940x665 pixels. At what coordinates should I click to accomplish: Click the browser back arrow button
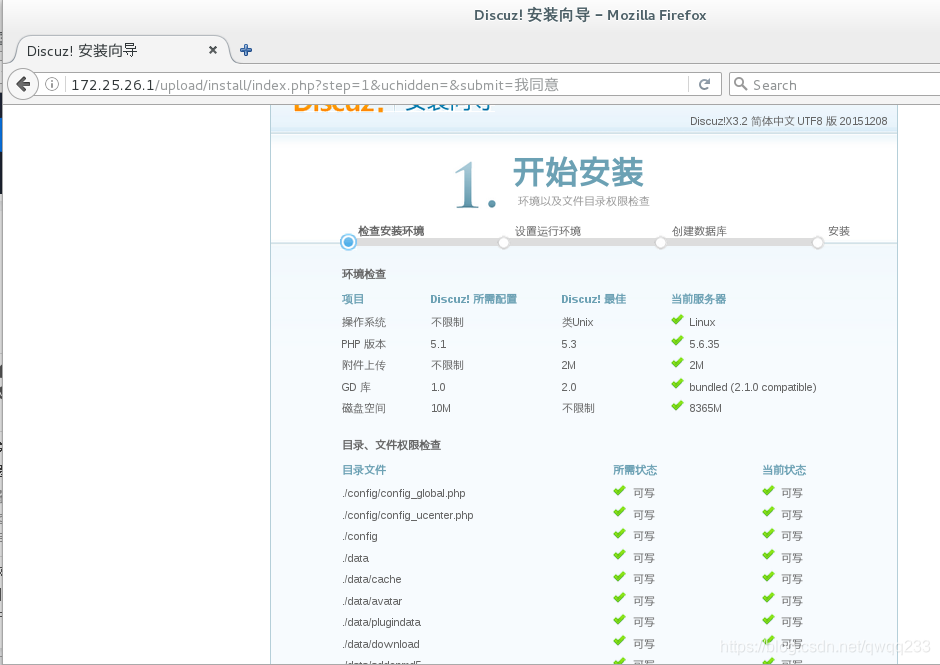[23, 85]
